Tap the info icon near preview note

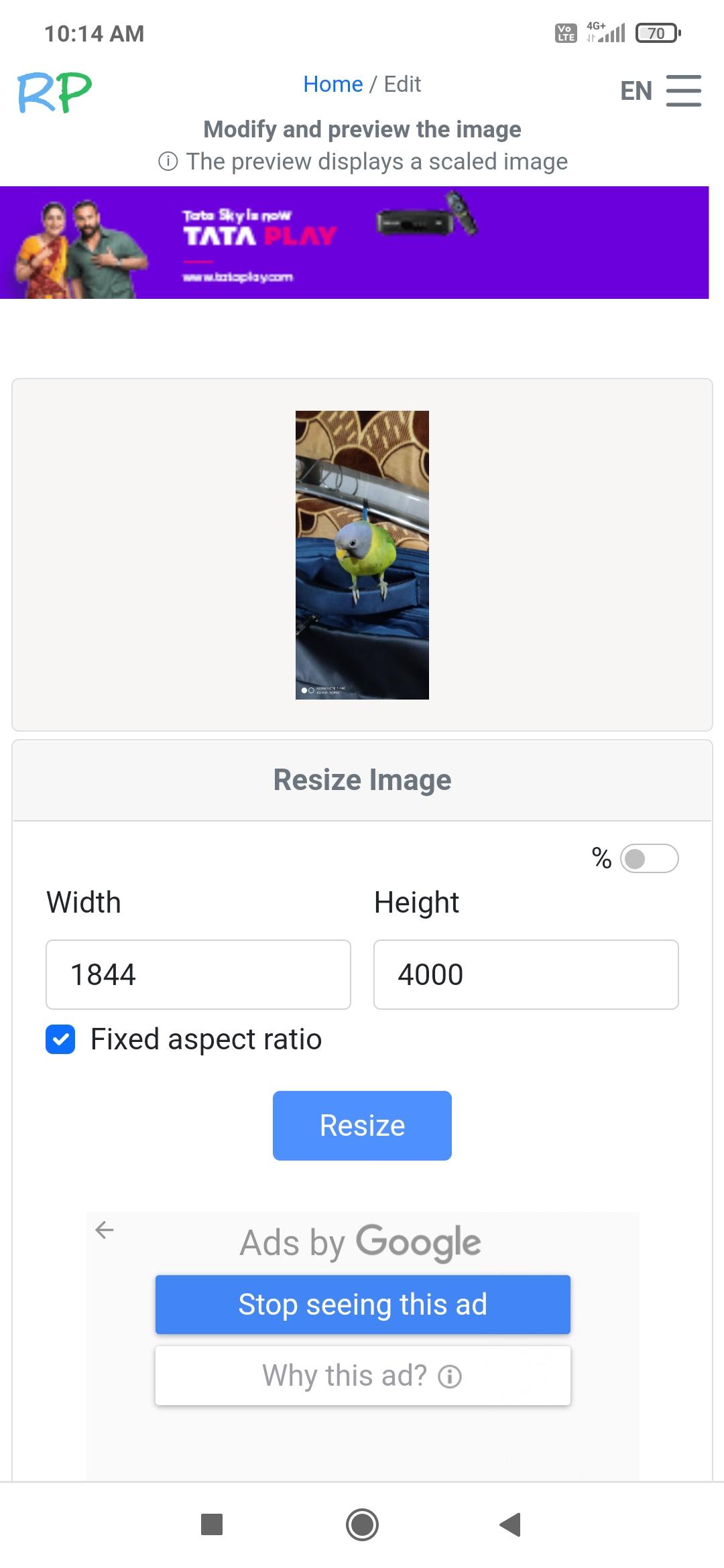[168, 161]
